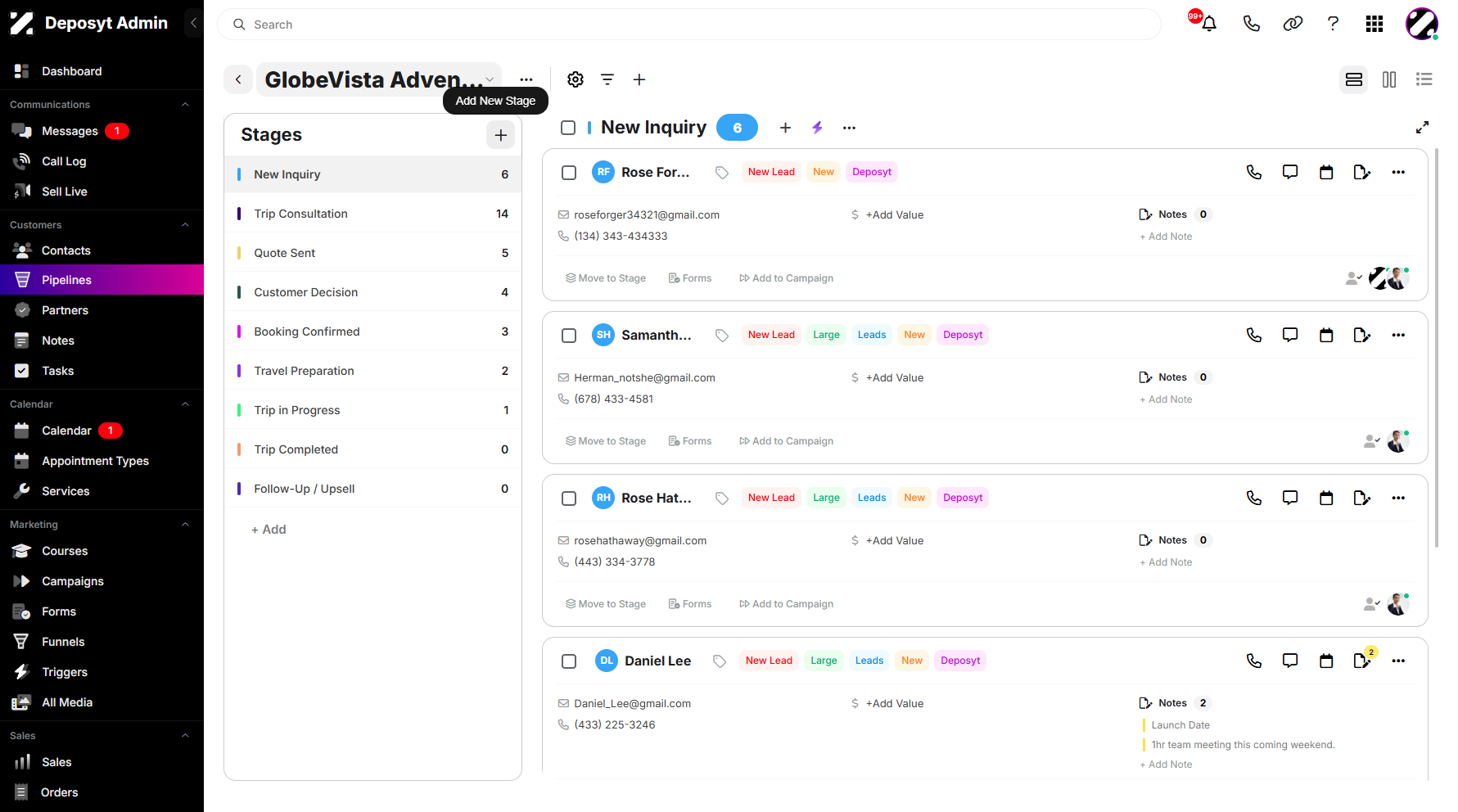Click Forms on Rose Hat... card
The height and width of the screenshot is (812, 1458).
coord(690,604)
